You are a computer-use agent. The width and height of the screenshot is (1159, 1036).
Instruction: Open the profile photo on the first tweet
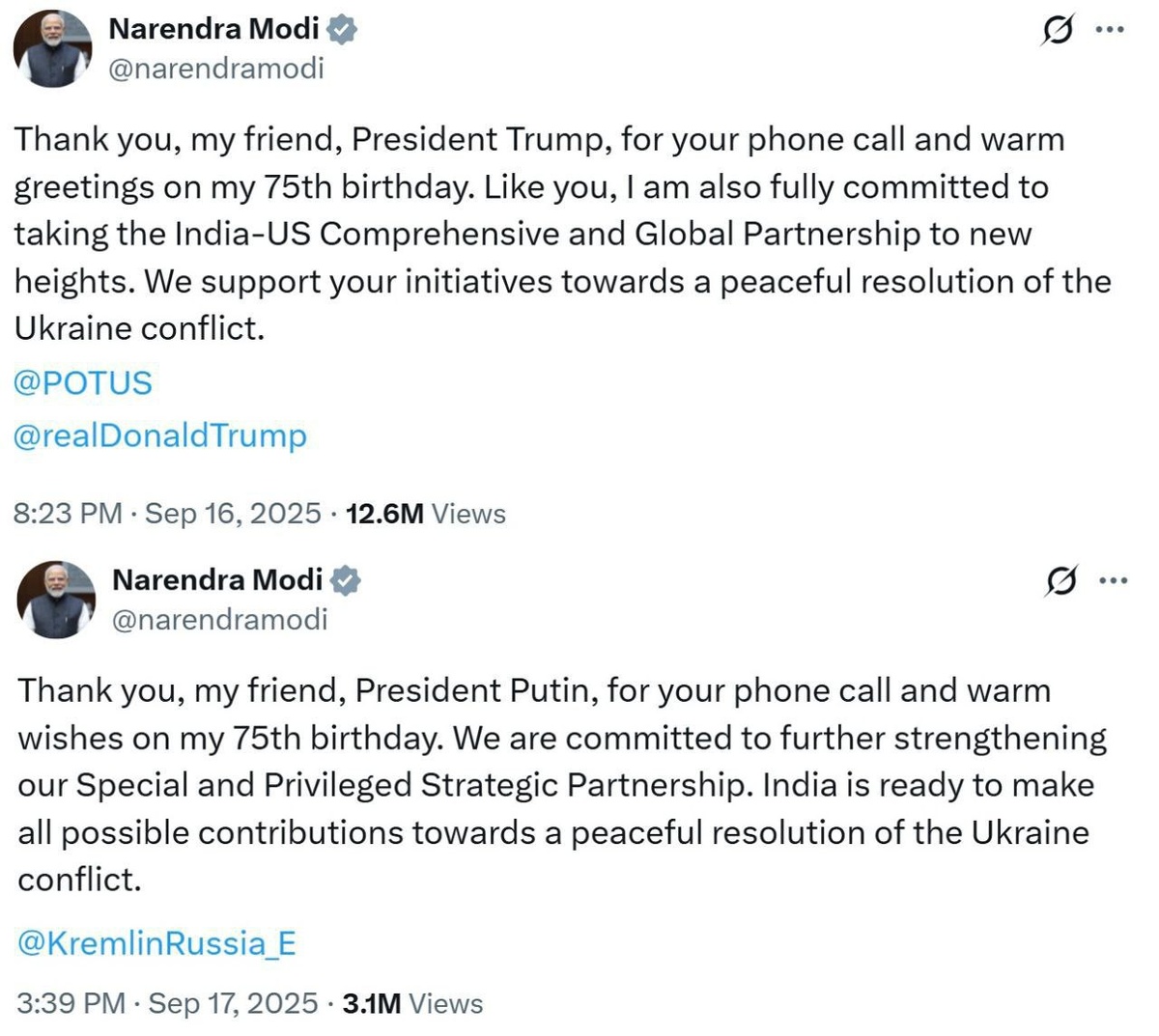pyautogui.click(x=52, y=48)
